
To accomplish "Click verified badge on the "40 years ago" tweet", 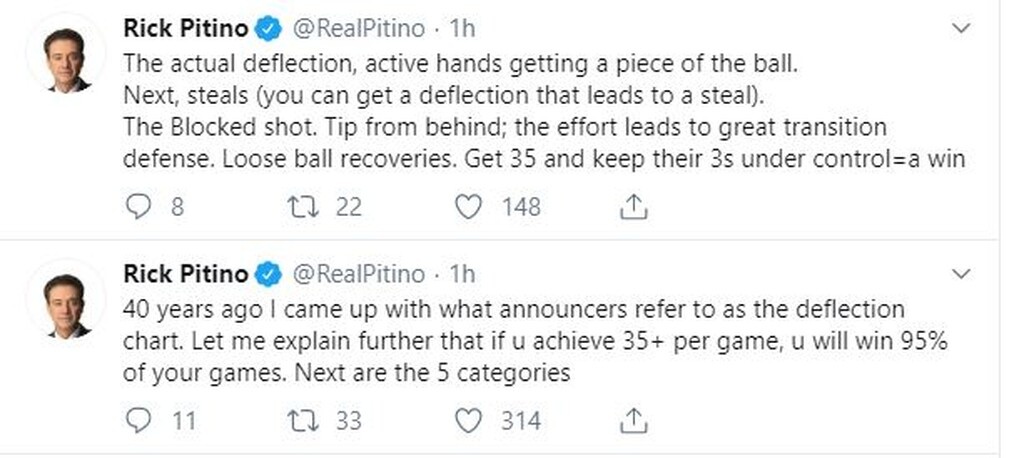I will [x=269, y=274].
